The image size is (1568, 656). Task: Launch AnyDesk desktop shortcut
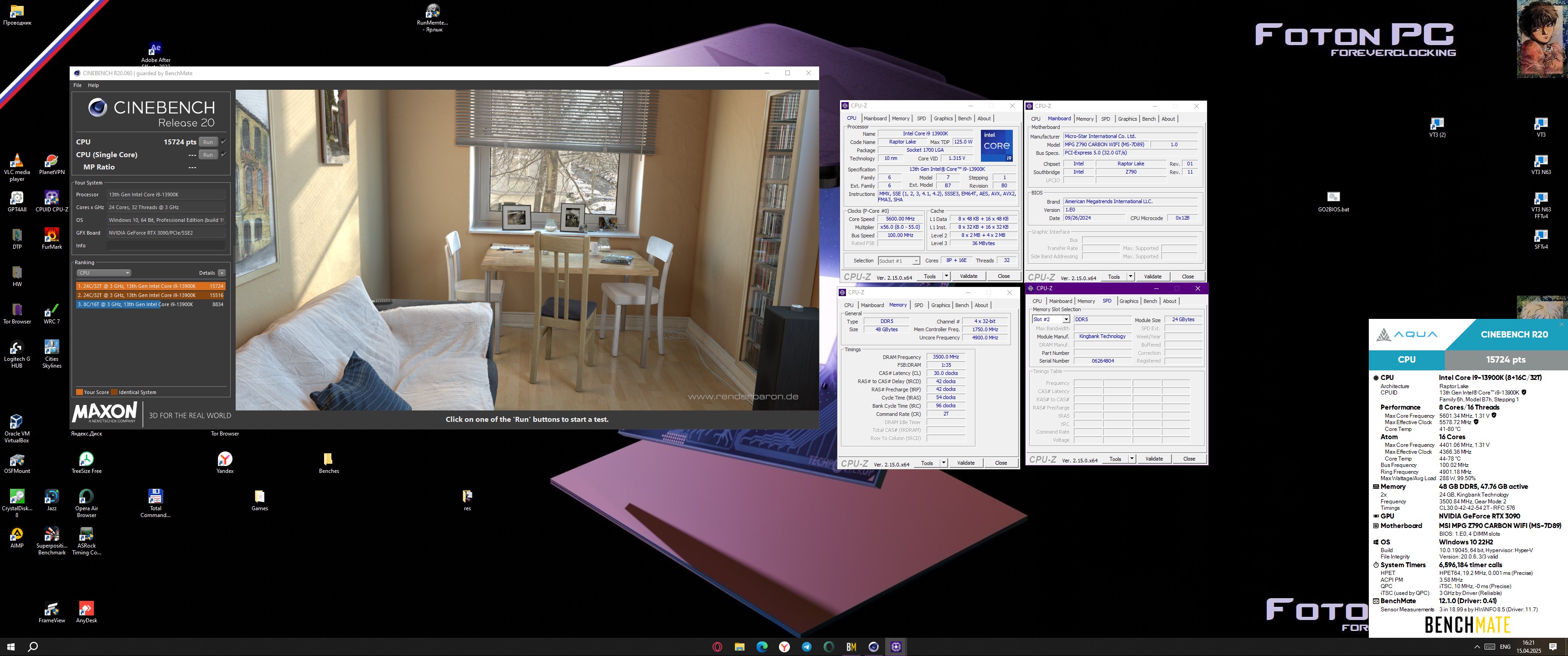tap(87, 612)
